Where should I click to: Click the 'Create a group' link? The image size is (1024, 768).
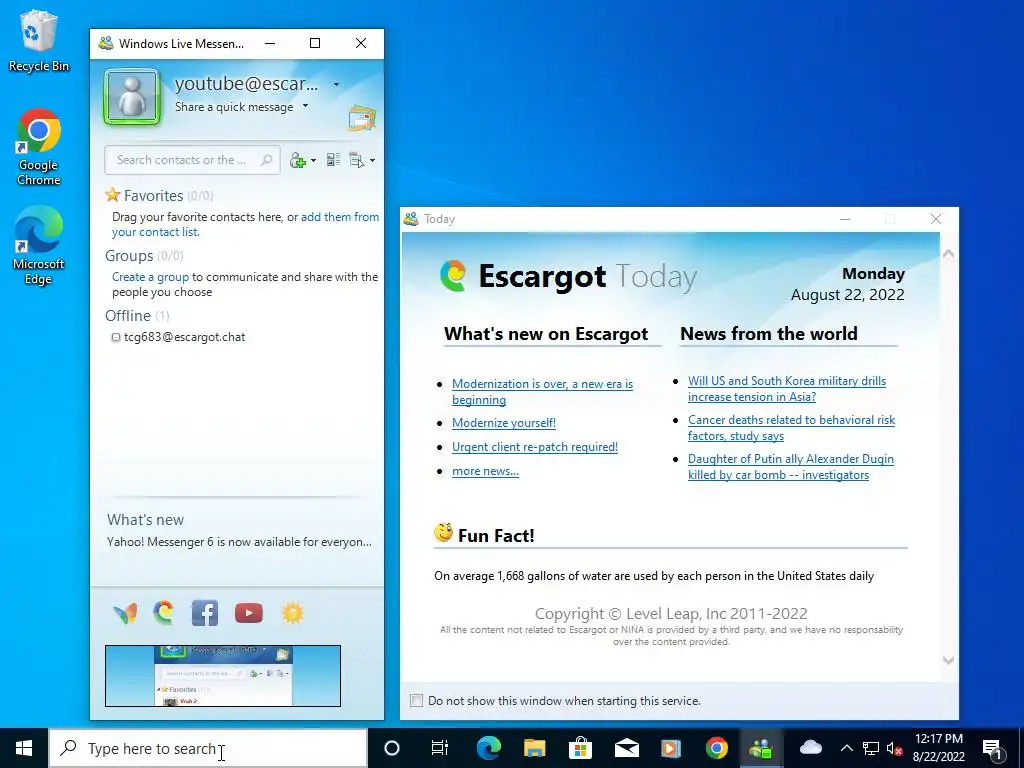(150, 277)
